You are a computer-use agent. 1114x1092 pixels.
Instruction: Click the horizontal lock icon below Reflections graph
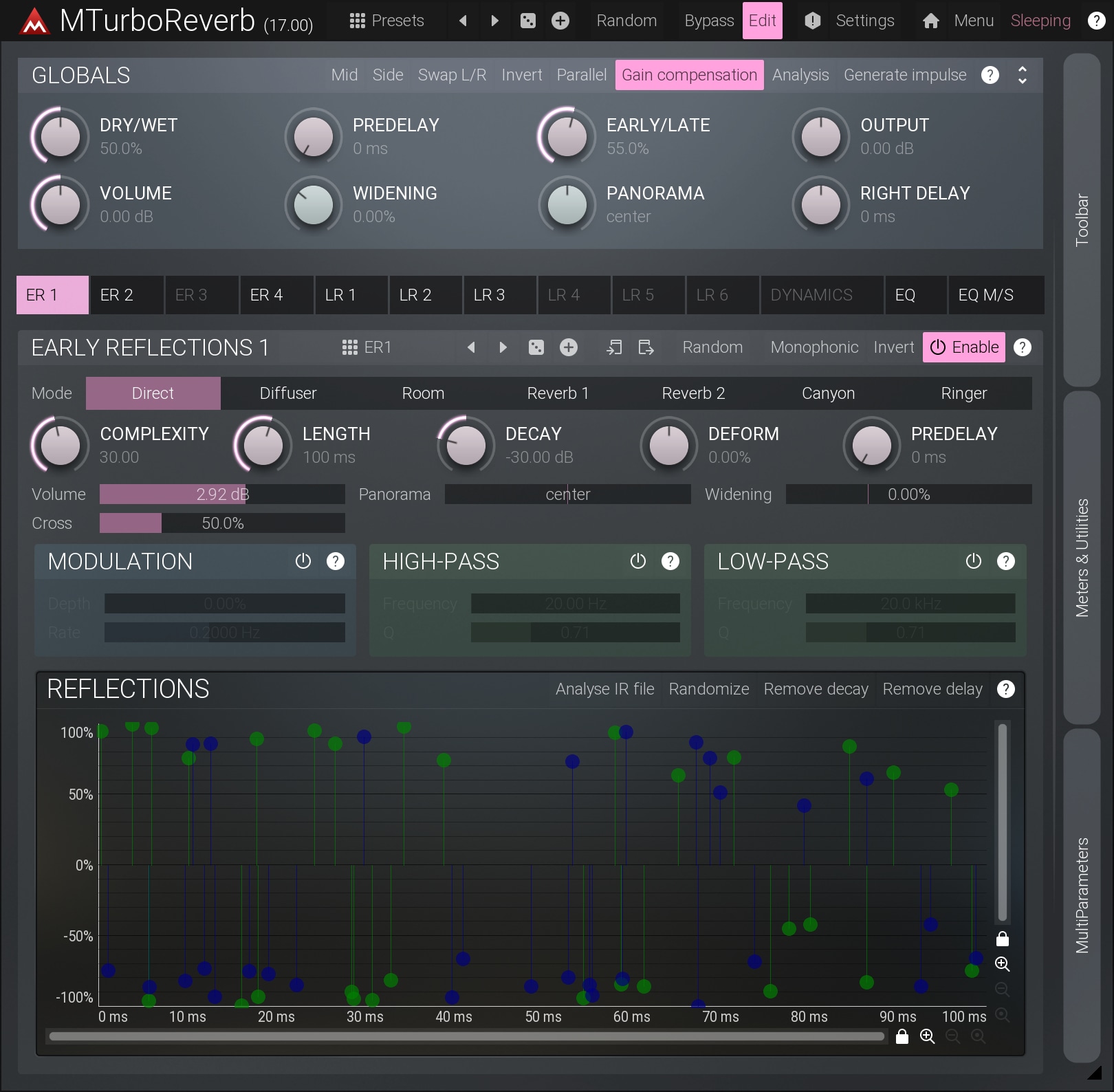(x=902, y=1036)
